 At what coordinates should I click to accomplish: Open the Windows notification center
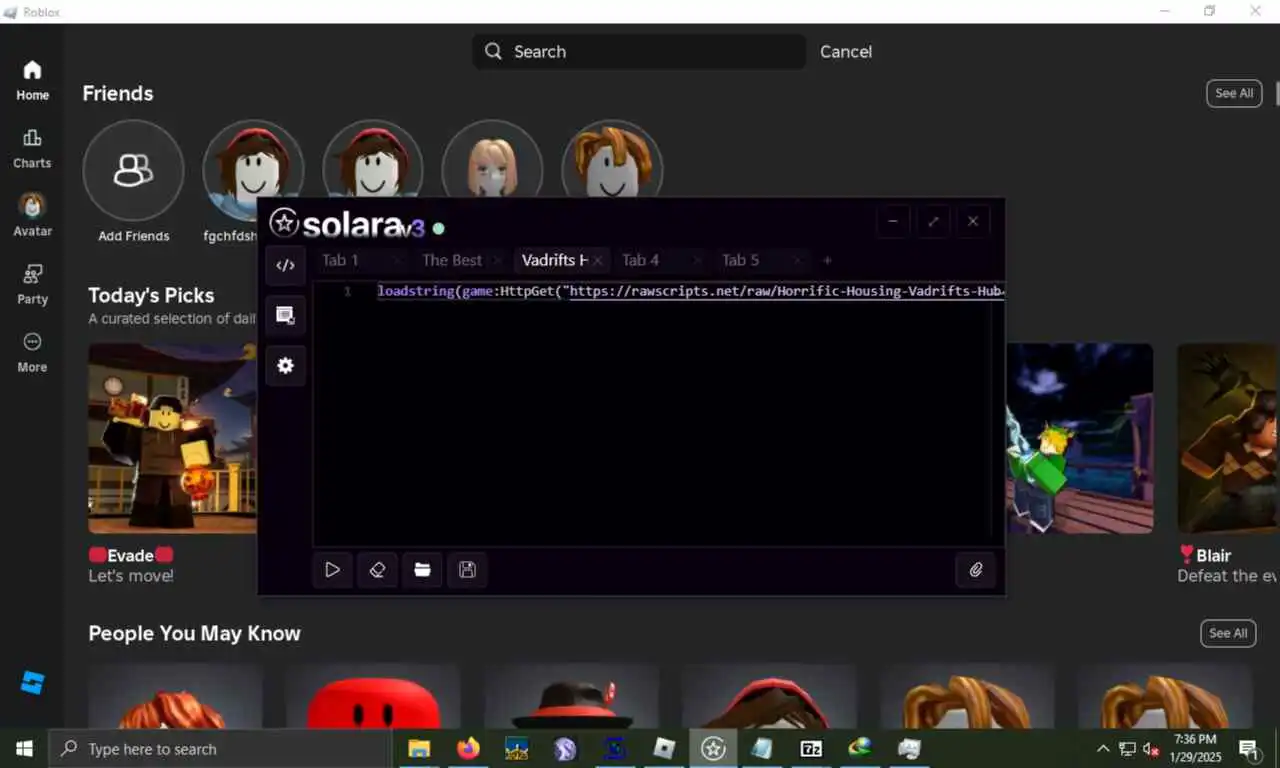point(1249,748)
